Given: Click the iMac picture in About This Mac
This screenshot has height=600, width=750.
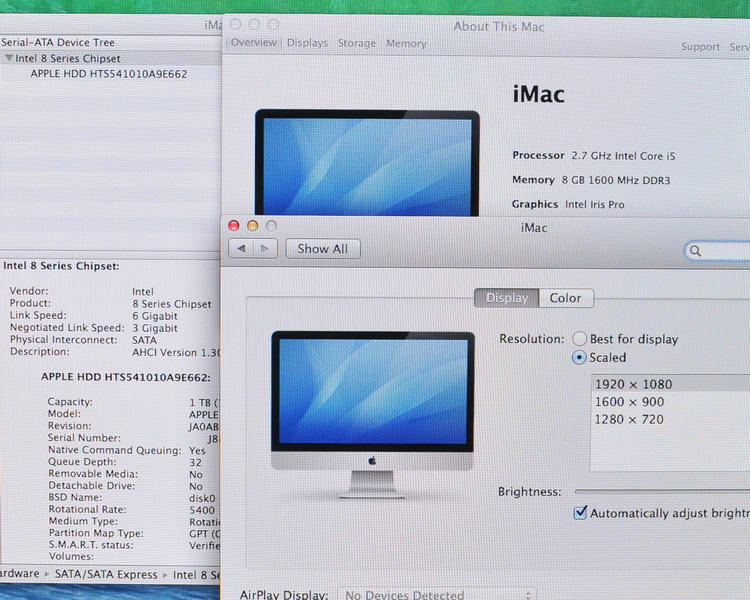Looking at the screenshot, I should coord(367,163).
